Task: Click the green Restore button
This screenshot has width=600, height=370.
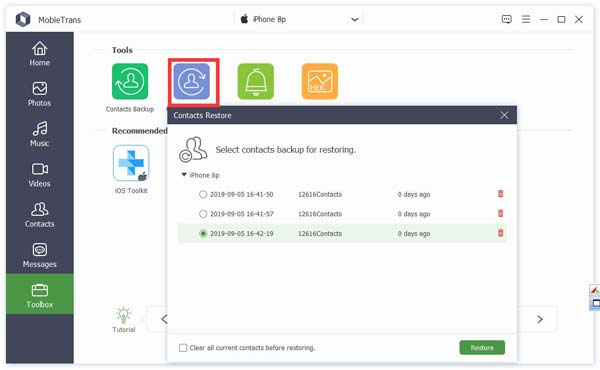Action: [482, 347]
